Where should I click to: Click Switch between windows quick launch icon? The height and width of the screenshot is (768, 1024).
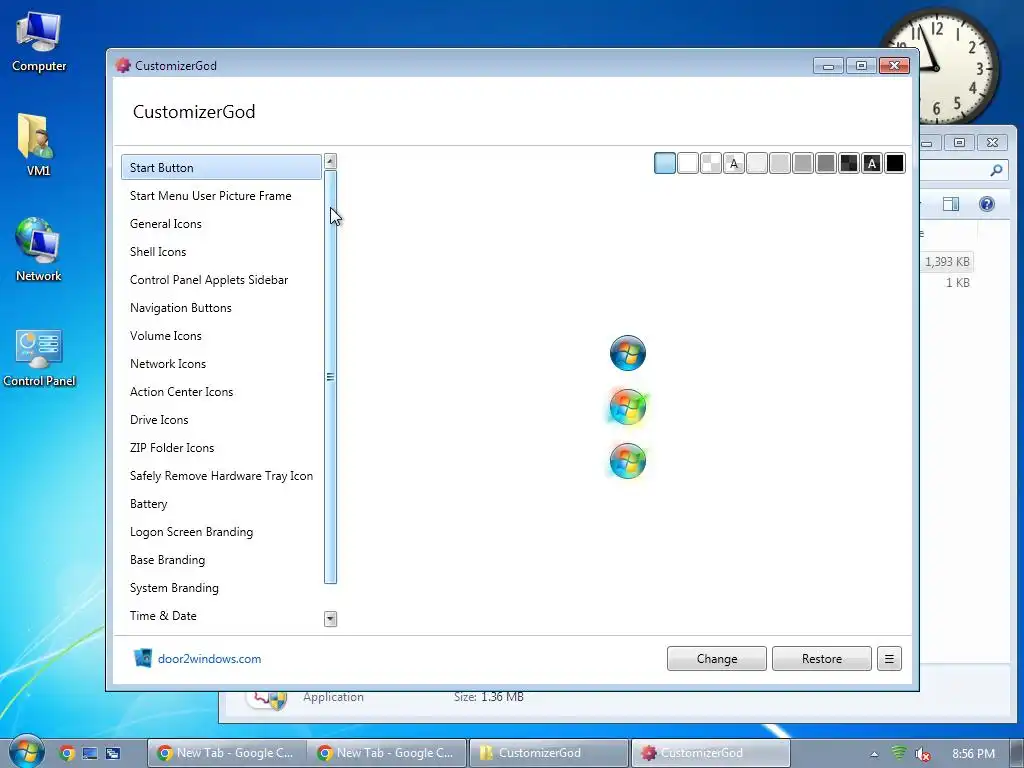[x=113, y=753]
